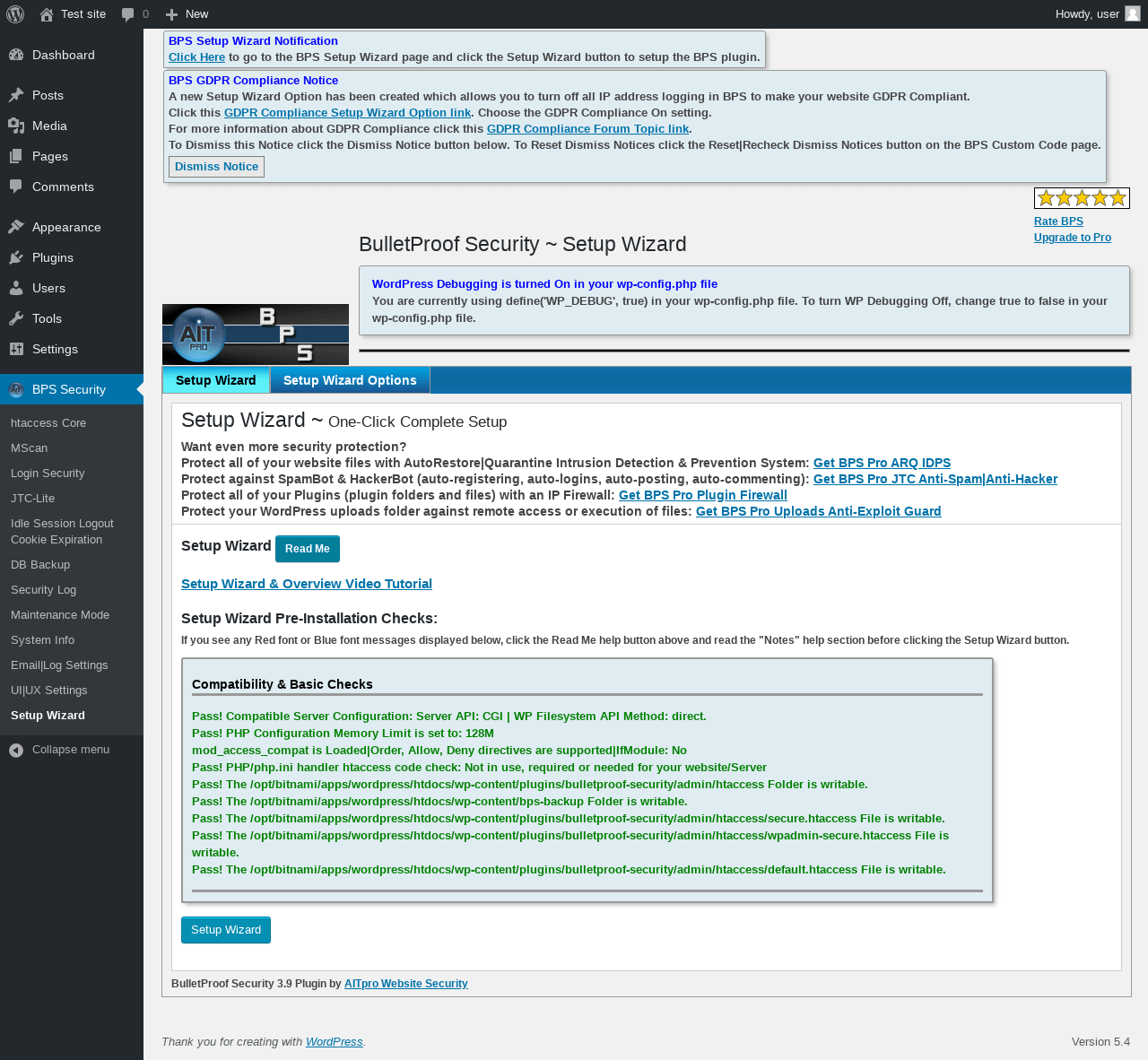
Task: Click the Settings sliders icon
Action: pyautogui.click(x=16, y=349)
